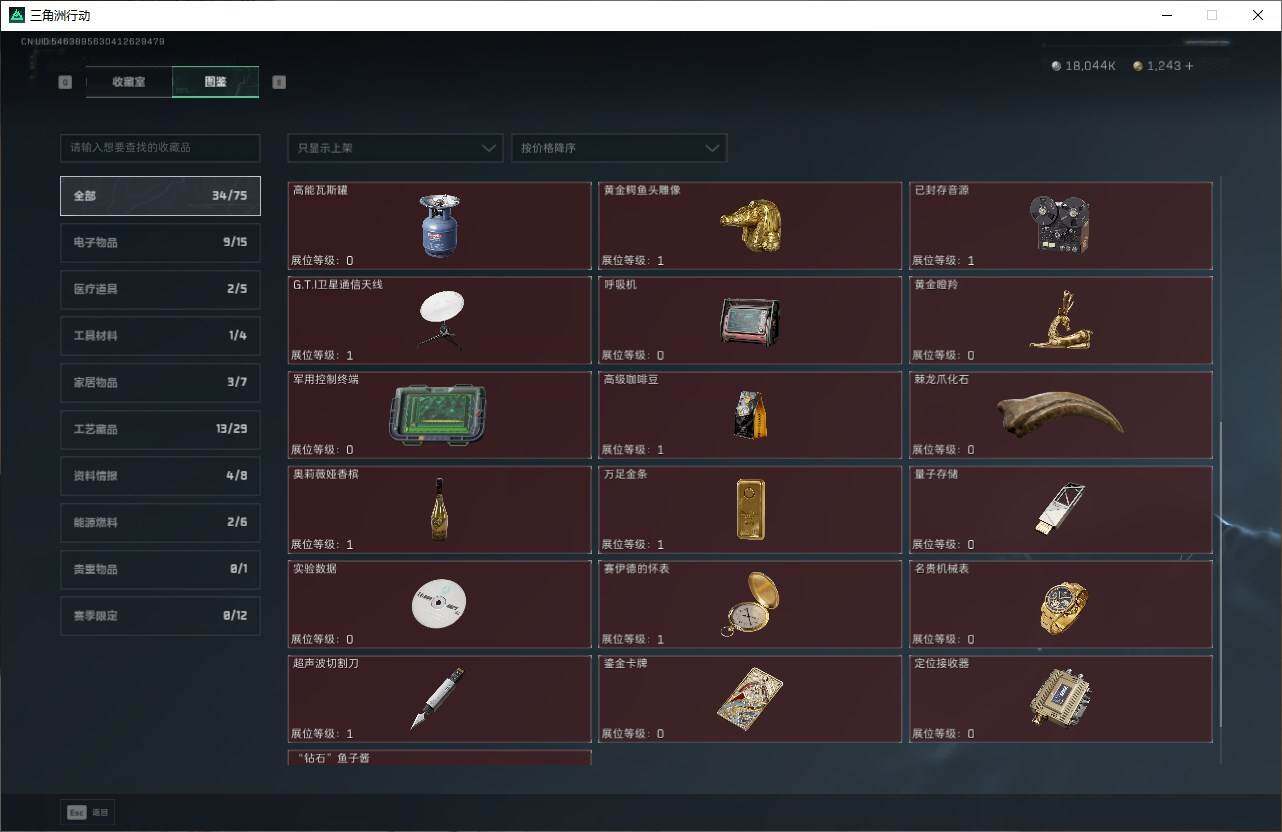Screen dimensions: 1282x832
Task: Open the 鎏金卡牌 gilded card icon
Action: point(750,698)
